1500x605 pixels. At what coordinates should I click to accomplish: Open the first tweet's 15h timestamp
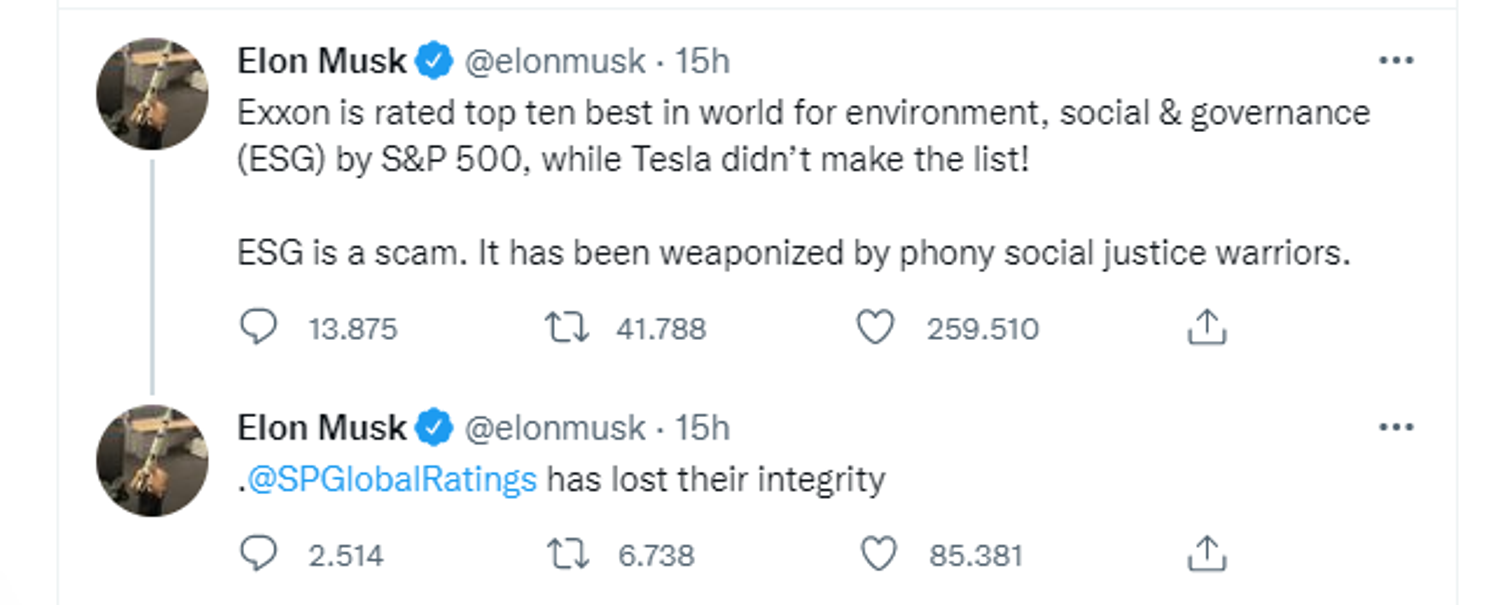(x=703, y=62)
